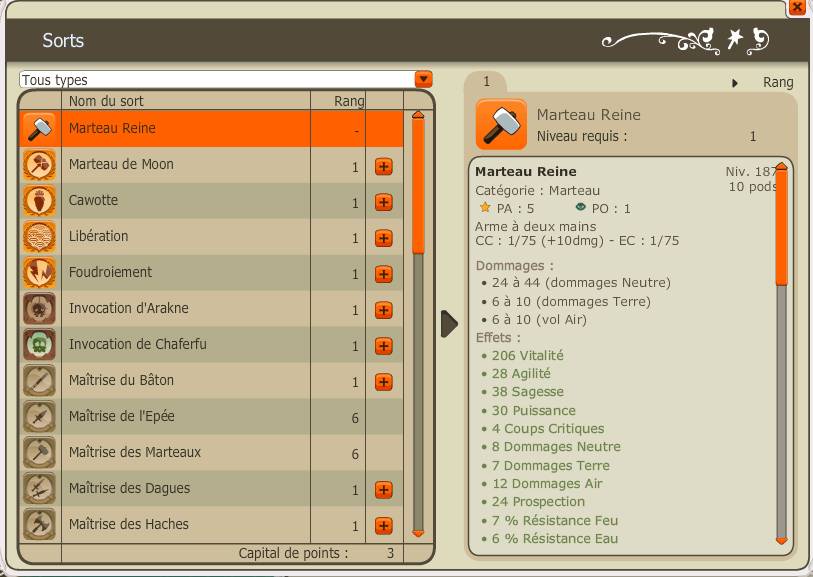Select the Foudroiement row name
813x577 pixels.
[x=110, y=272]
